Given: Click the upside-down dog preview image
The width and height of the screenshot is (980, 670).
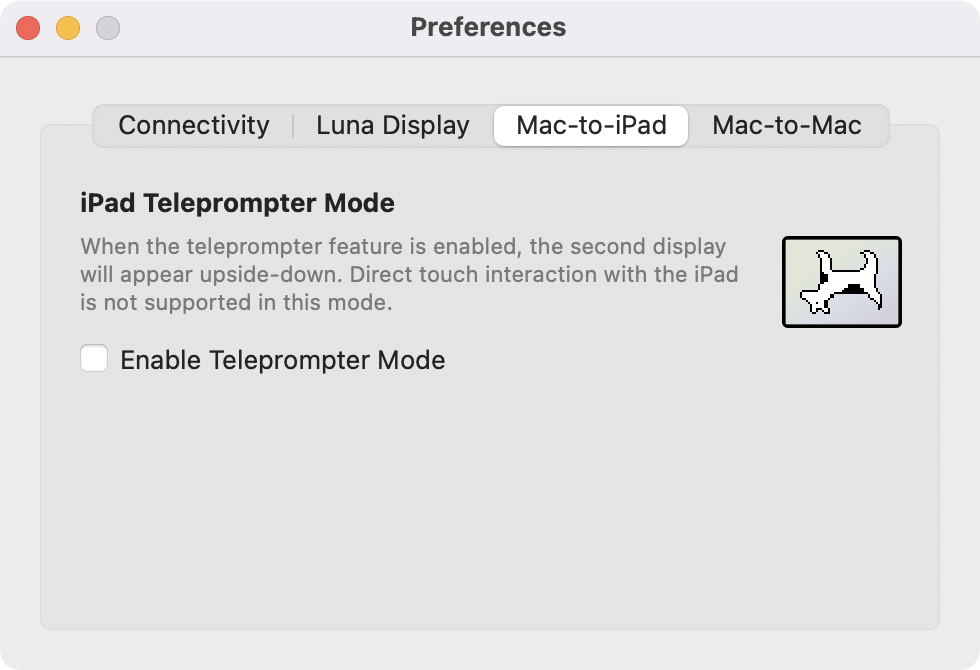Looking at the screenshot, I should tap(841, 282).
